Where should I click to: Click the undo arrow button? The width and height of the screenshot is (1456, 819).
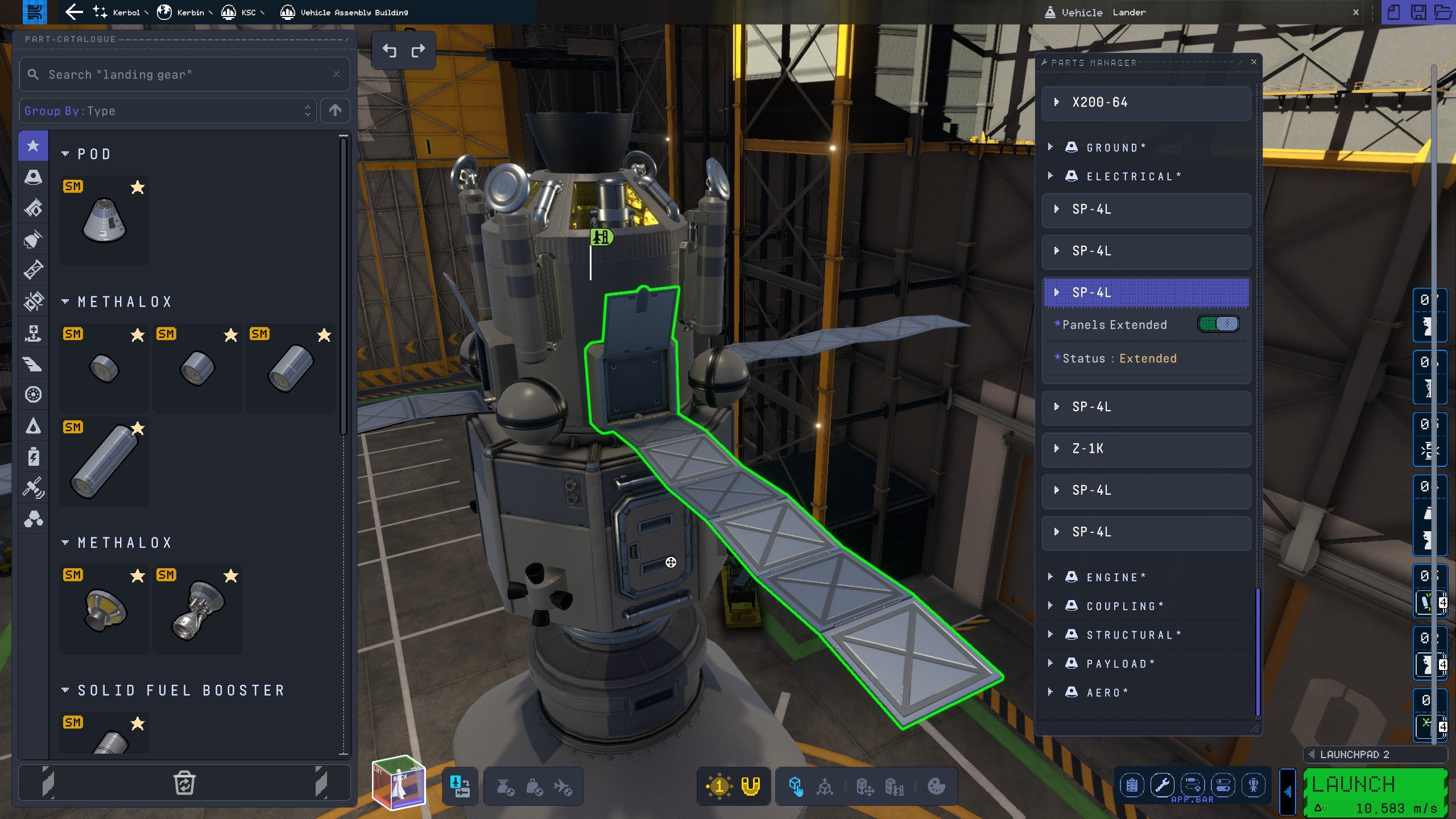click(x=390, y=51)
